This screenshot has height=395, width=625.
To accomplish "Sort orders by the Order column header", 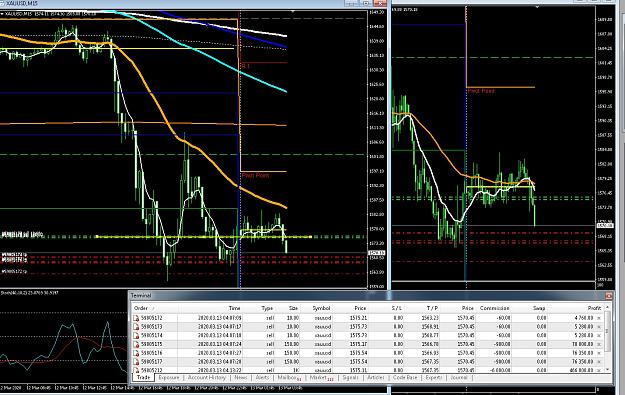I will pyautogui.click(x=141, y=308).
